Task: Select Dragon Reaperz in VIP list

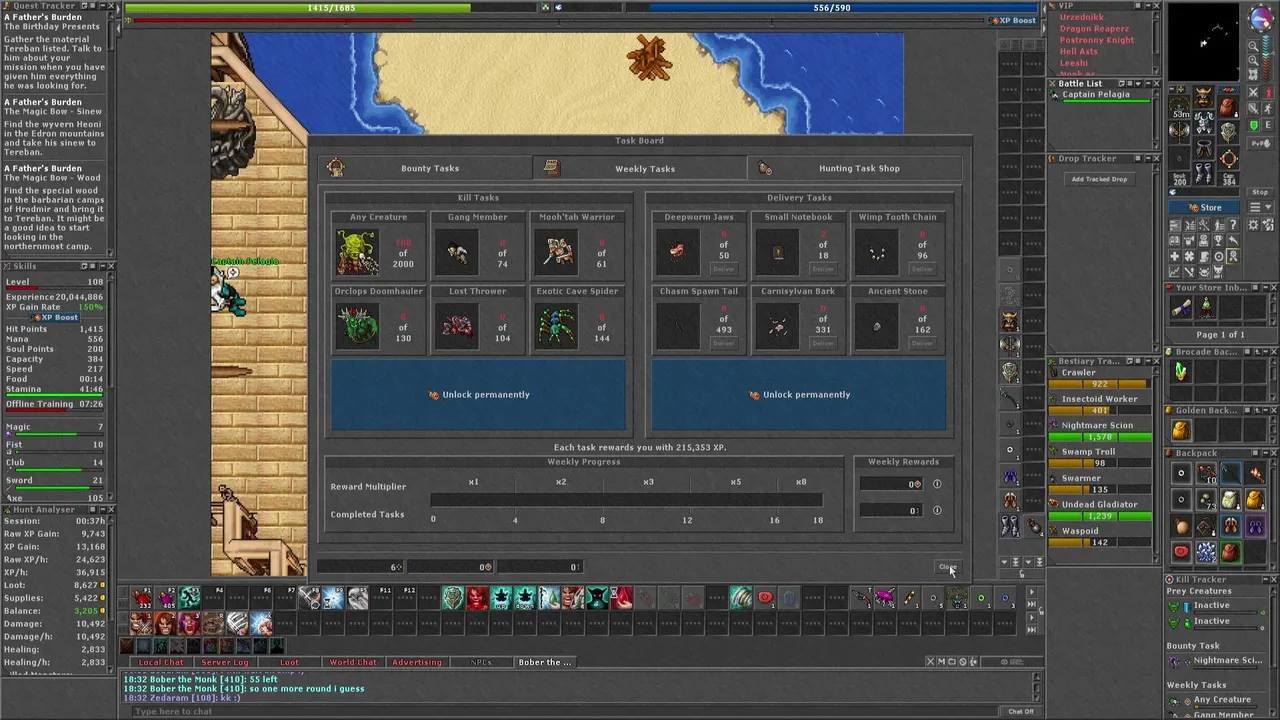Action: [x=1094, y=29]
